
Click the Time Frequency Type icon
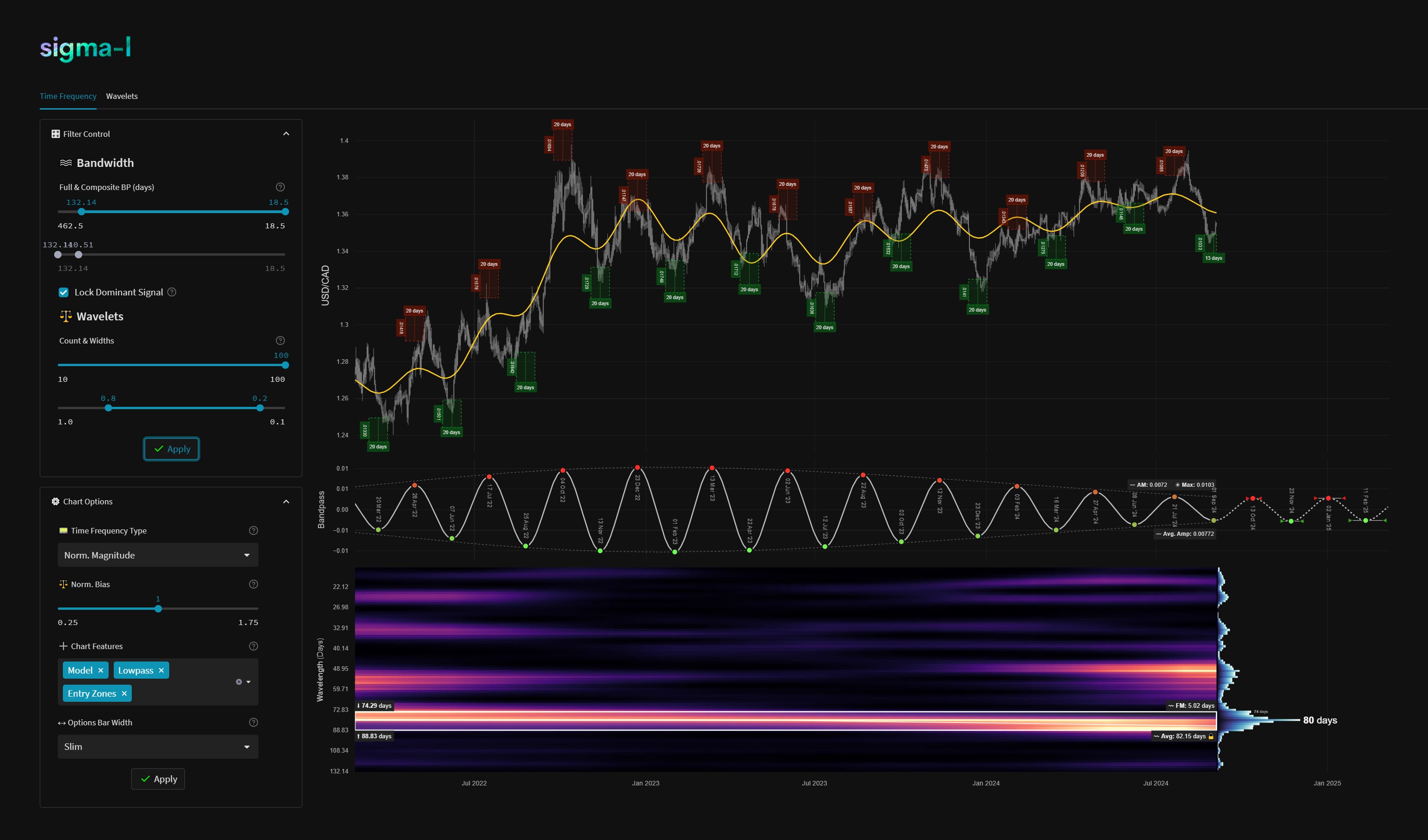pos(63,531)
